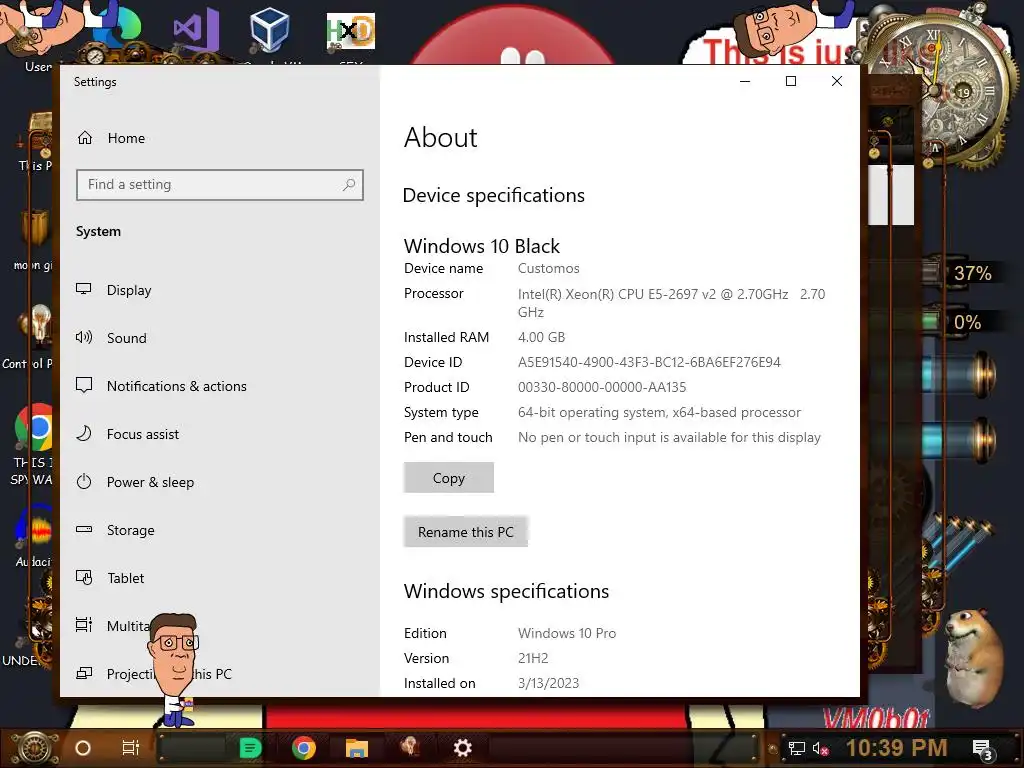Image resolution: width=1024 pixels, height=768 pixels.
Task: Click the Edition value Windows 10 Pro
Action: click(x=567, y=633)
